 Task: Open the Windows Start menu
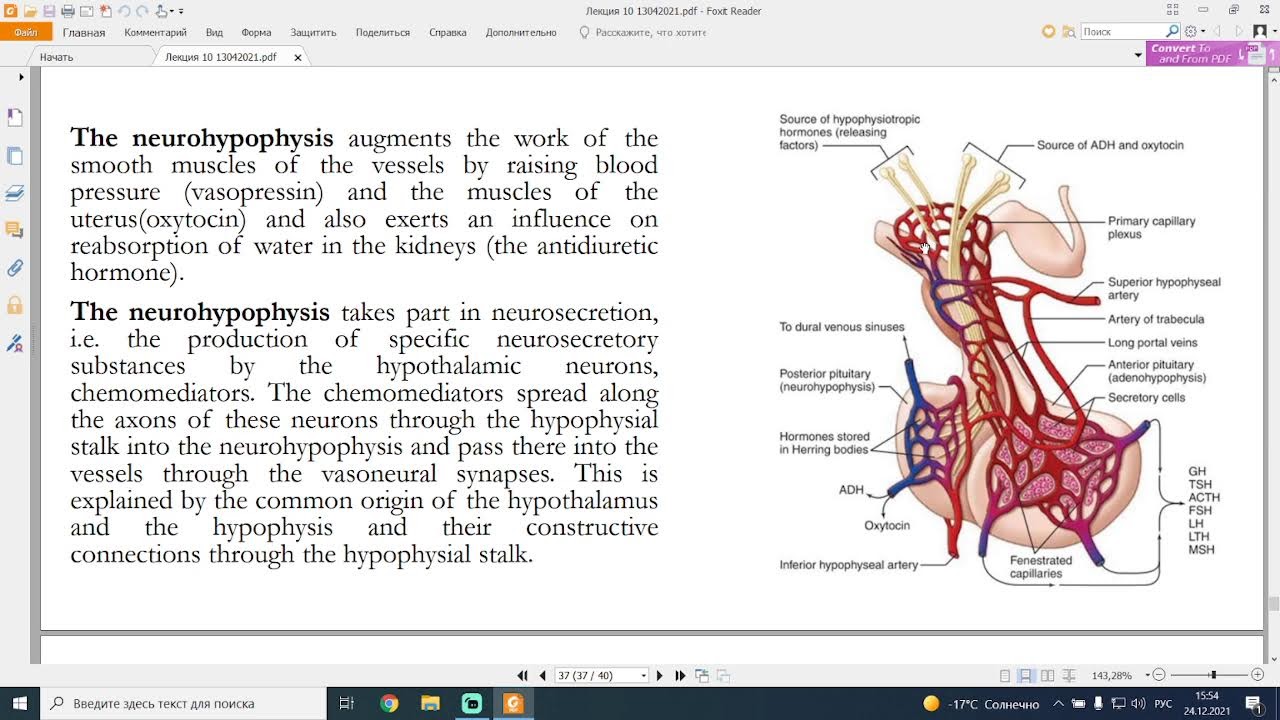[x=19, y=703]
